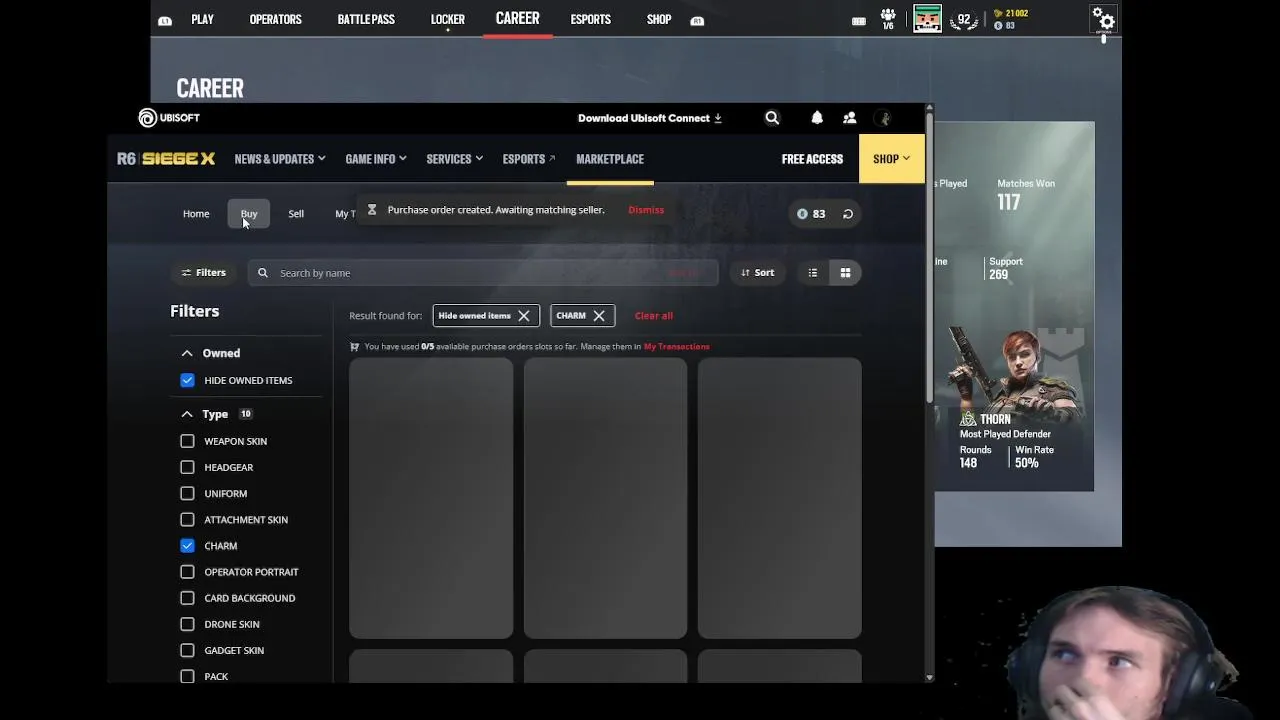Remove the Hide owned items filter chip

pyautogui.click(x=524, y=316)
